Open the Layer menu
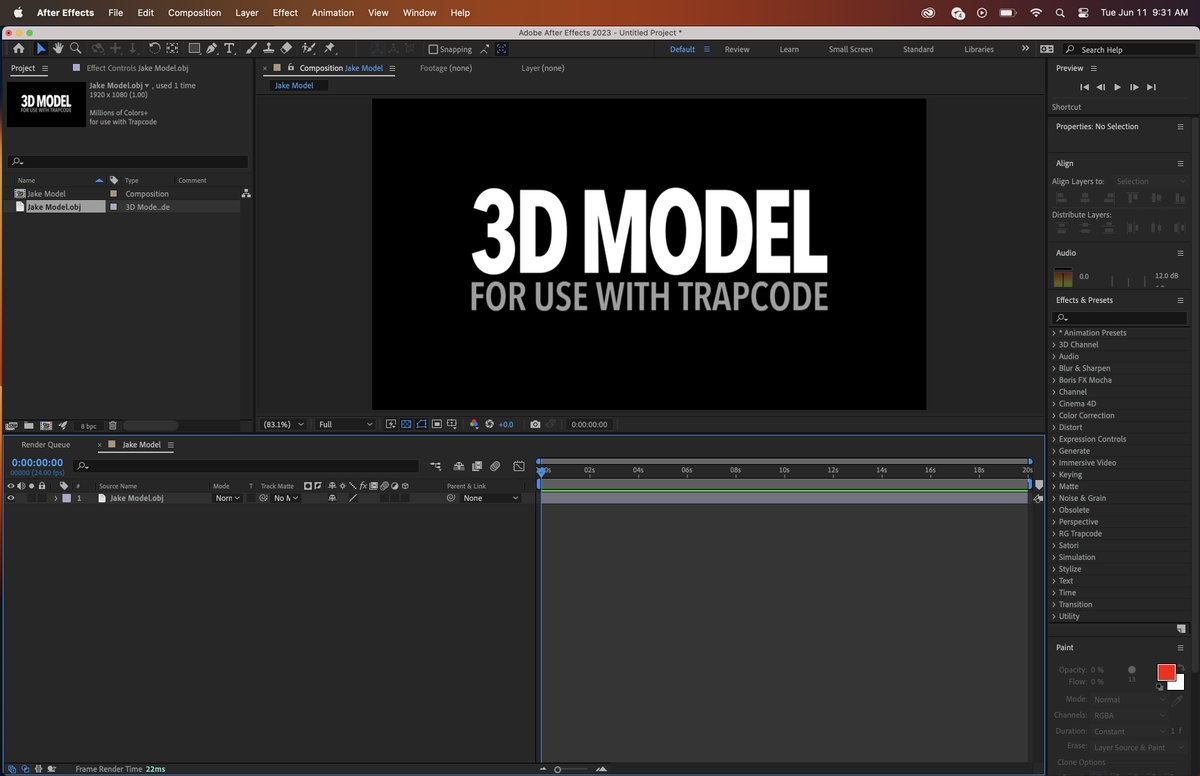The image size is (1200, 776). point(246,13)
